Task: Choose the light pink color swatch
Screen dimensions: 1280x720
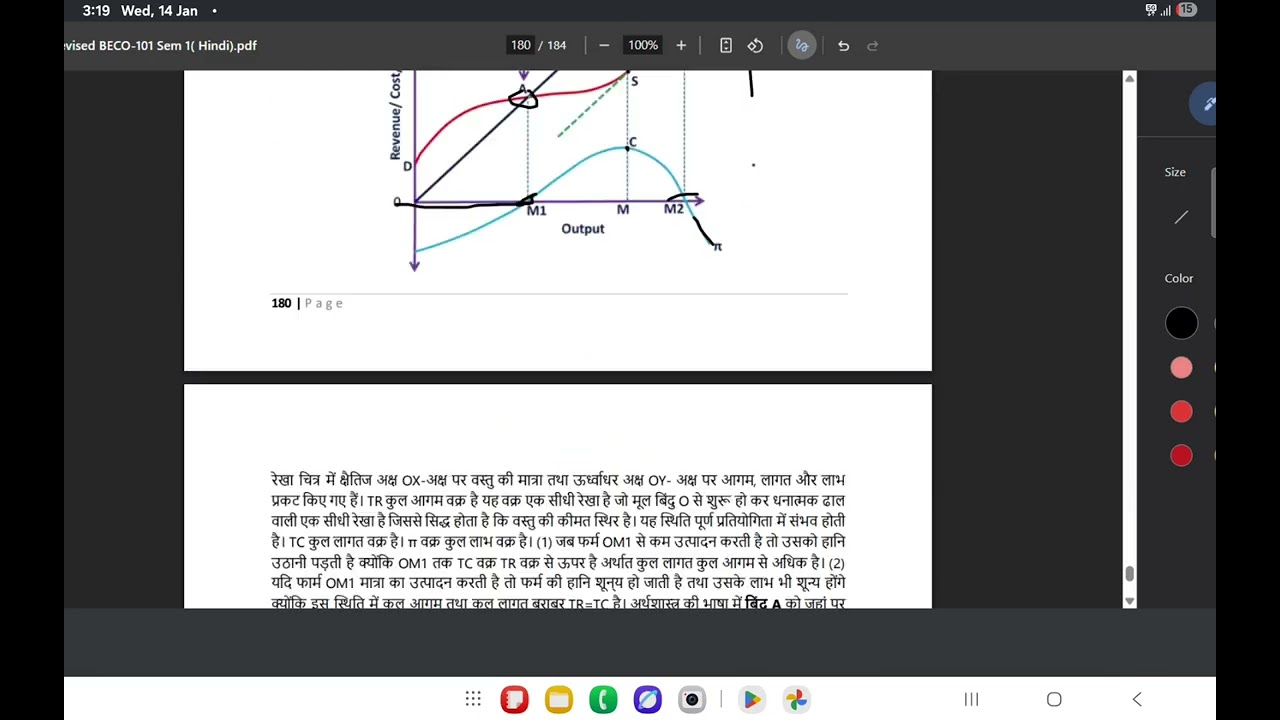Action: 1182,368
